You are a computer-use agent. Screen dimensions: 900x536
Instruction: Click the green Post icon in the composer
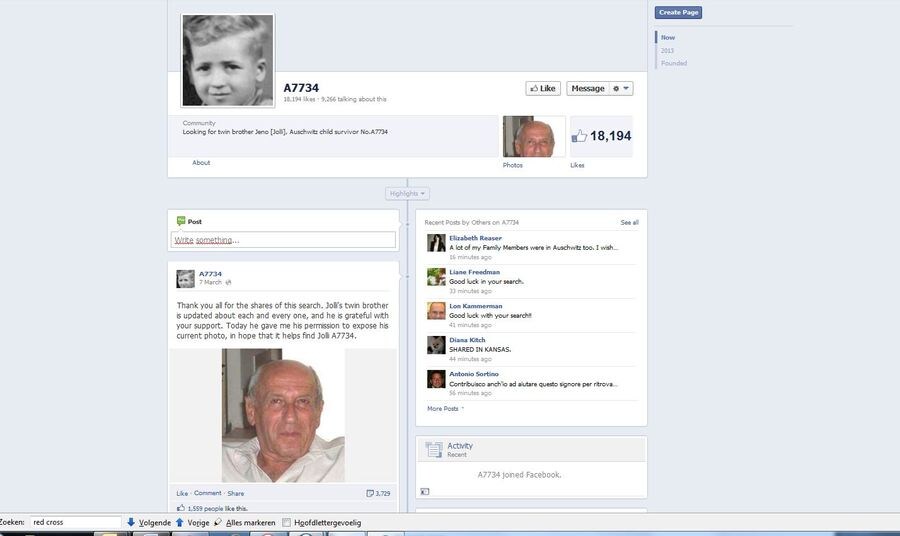(x=181, y=221)
